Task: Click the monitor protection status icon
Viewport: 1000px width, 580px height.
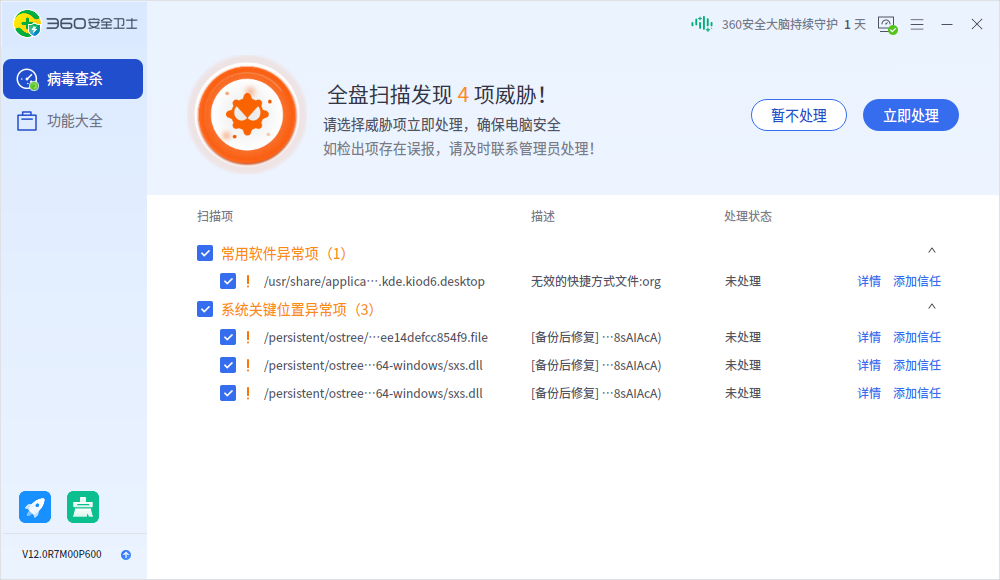Action: click(x=887, y=25)
